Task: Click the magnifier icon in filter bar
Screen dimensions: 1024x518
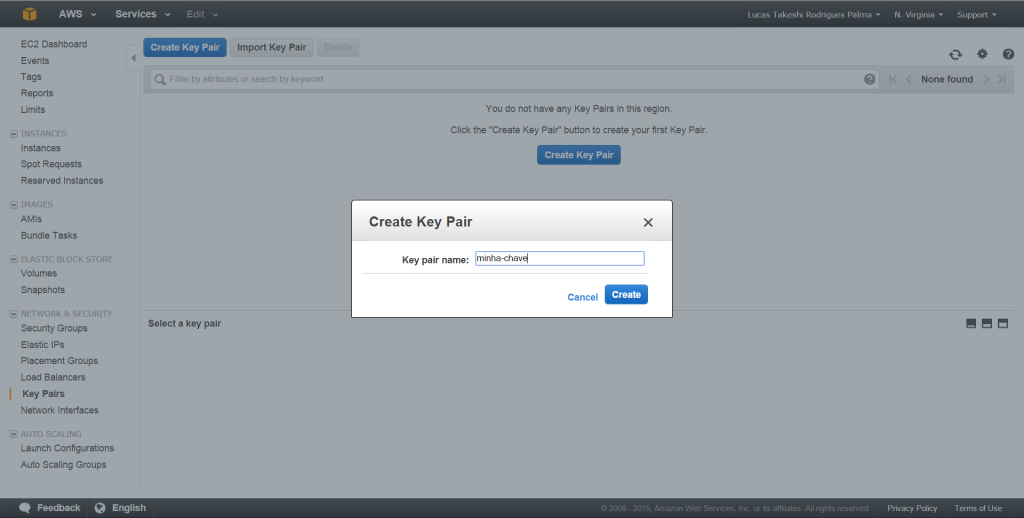Action: [159, 80]
